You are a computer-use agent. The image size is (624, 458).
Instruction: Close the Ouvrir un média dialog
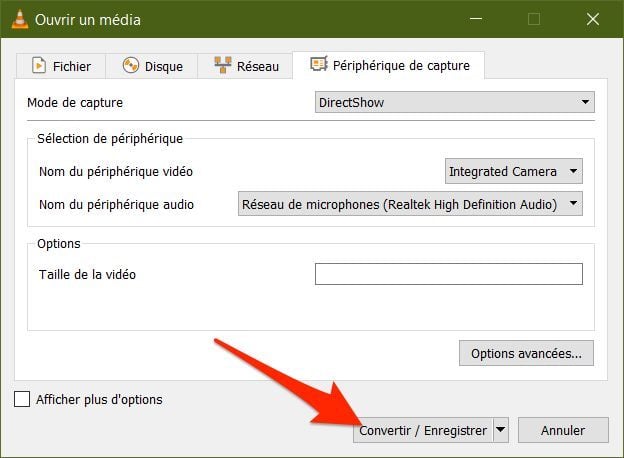pyautogui.click(x=593, y=19)
